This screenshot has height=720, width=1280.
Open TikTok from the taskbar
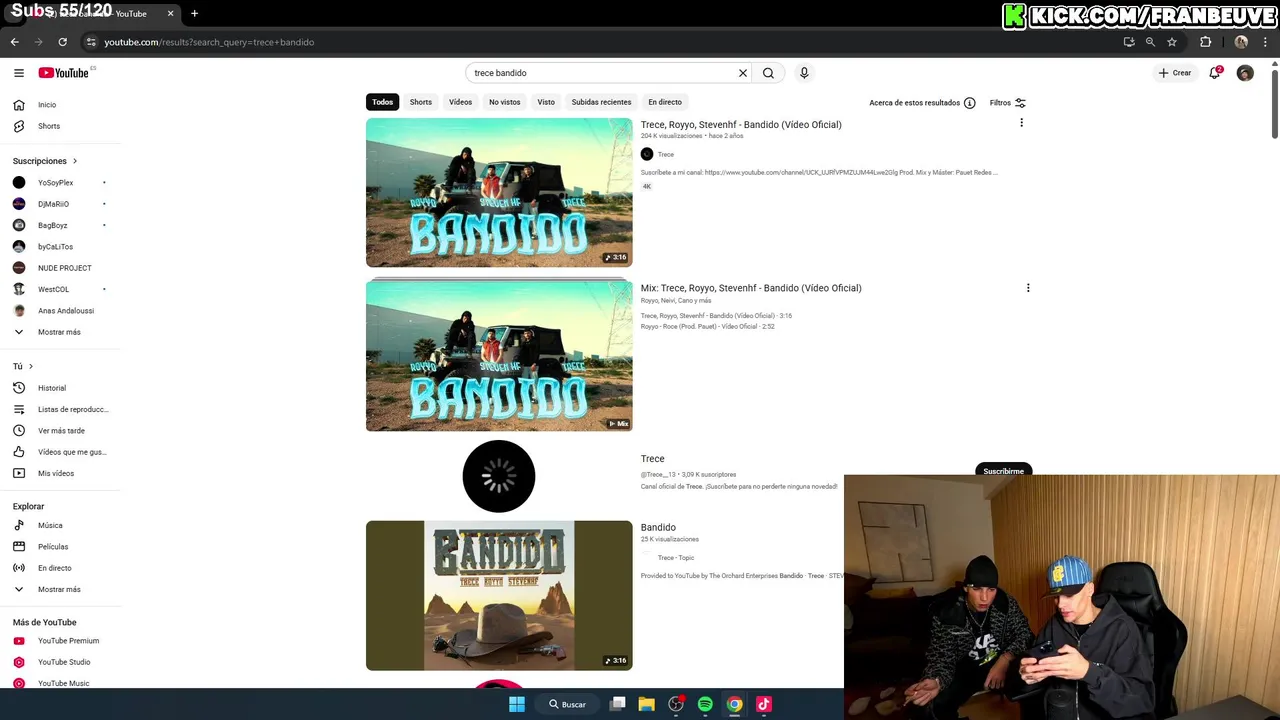point(763,704)
